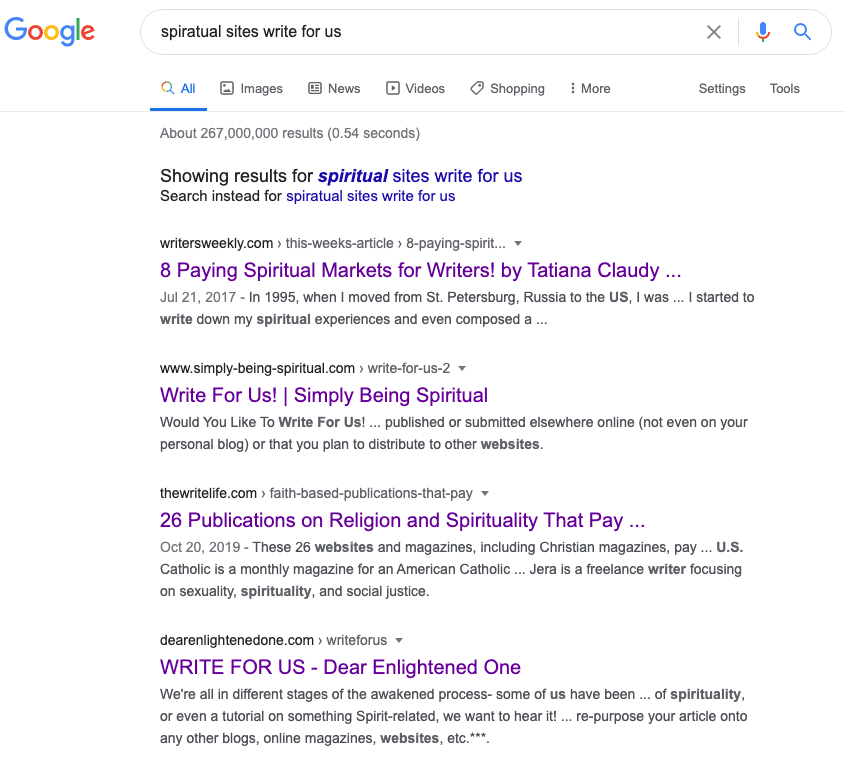Start voice search with microphone icon
Screen dimensions: 845x775
(x=763, y=32)
